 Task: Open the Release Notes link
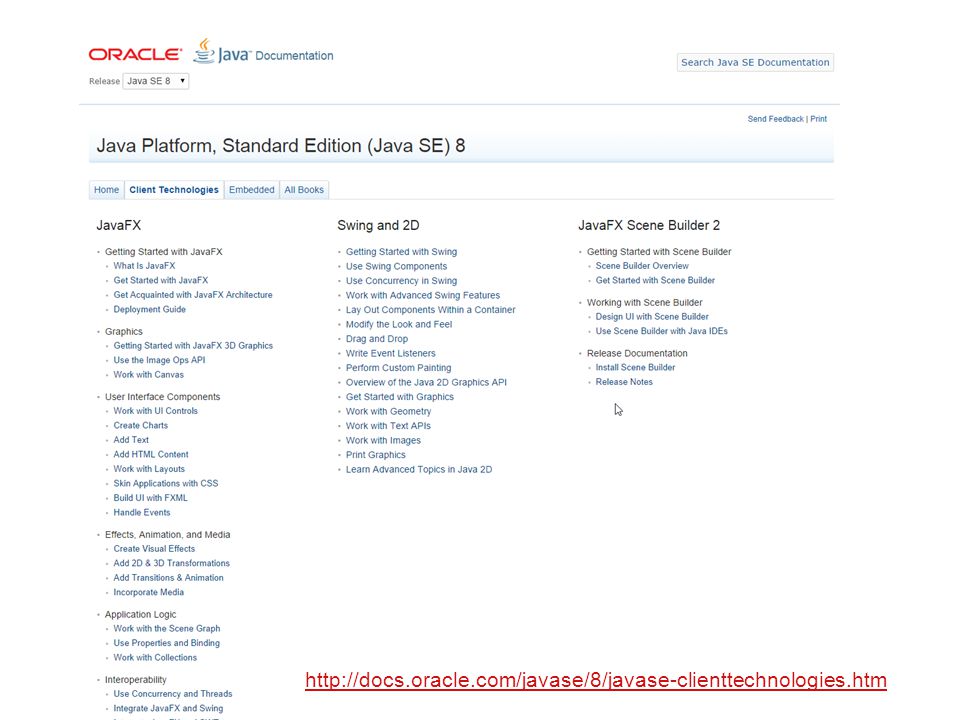624,382
